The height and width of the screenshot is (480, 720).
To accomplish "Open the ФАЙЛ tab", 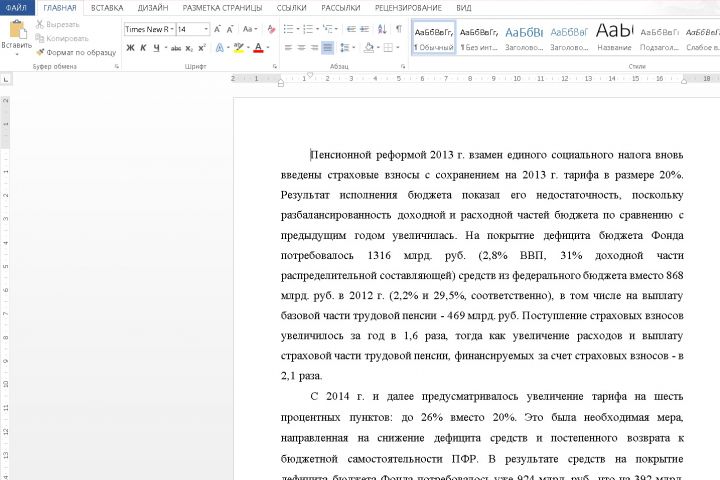I will [17, 8].
